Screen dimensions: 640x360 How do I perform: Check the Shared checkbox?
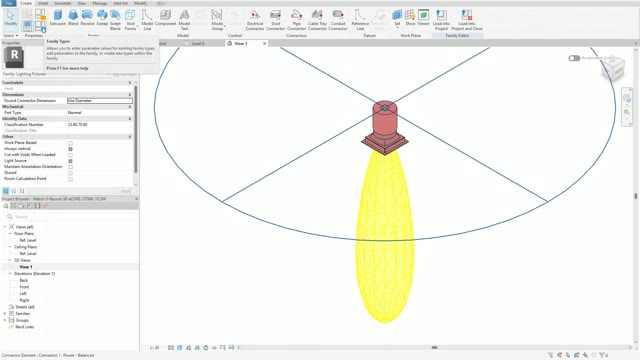click(x=70, y=173)
